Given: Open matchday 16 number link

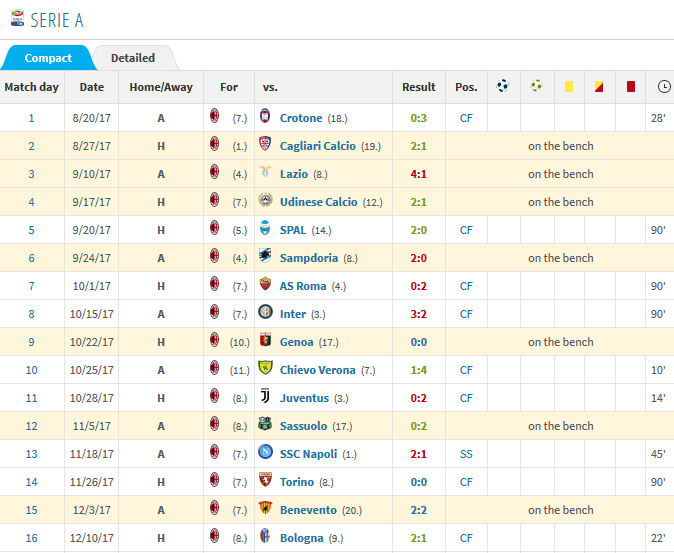Looking at the screenshot, I should tap(31, 538).
